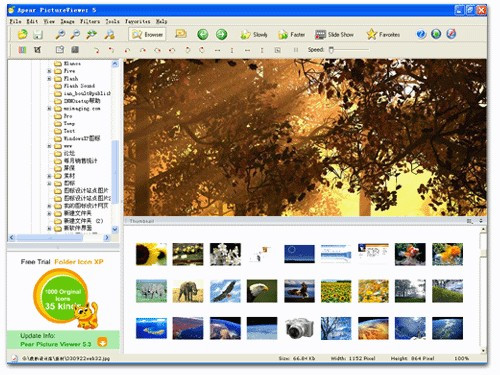This screenshot has width=500, height=375.
Task: Select the yellow sunflower close-up thumbnail
Action: [151, 254]
